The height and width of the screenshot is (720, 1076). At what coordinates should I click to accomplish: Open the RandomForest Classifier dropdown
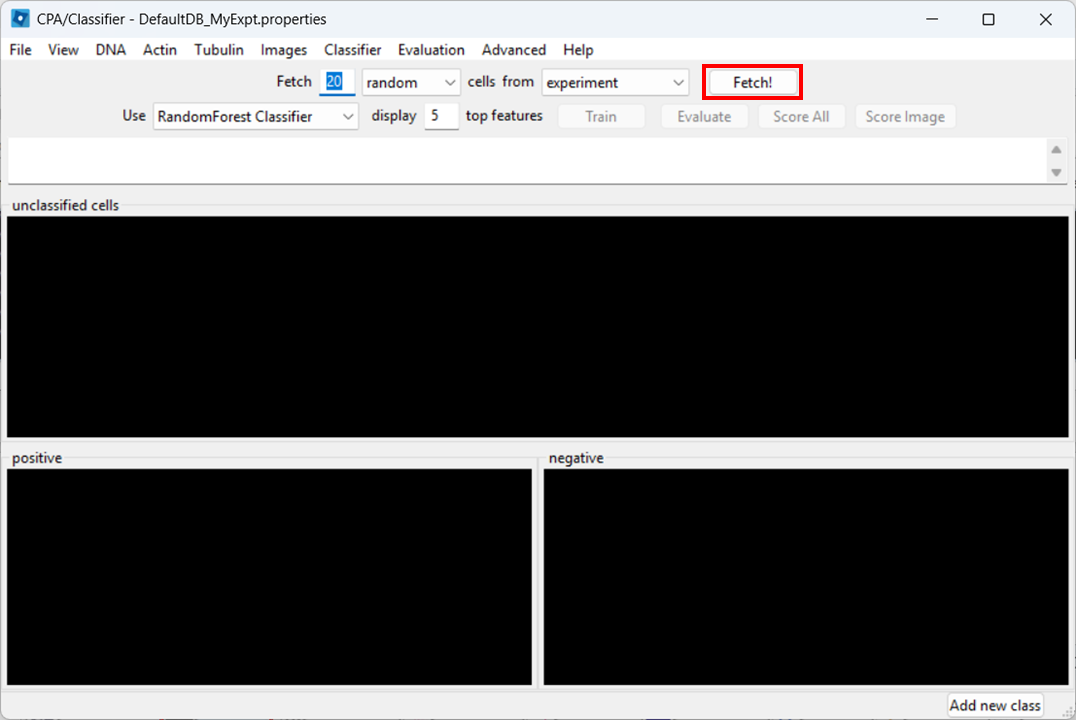255,116
